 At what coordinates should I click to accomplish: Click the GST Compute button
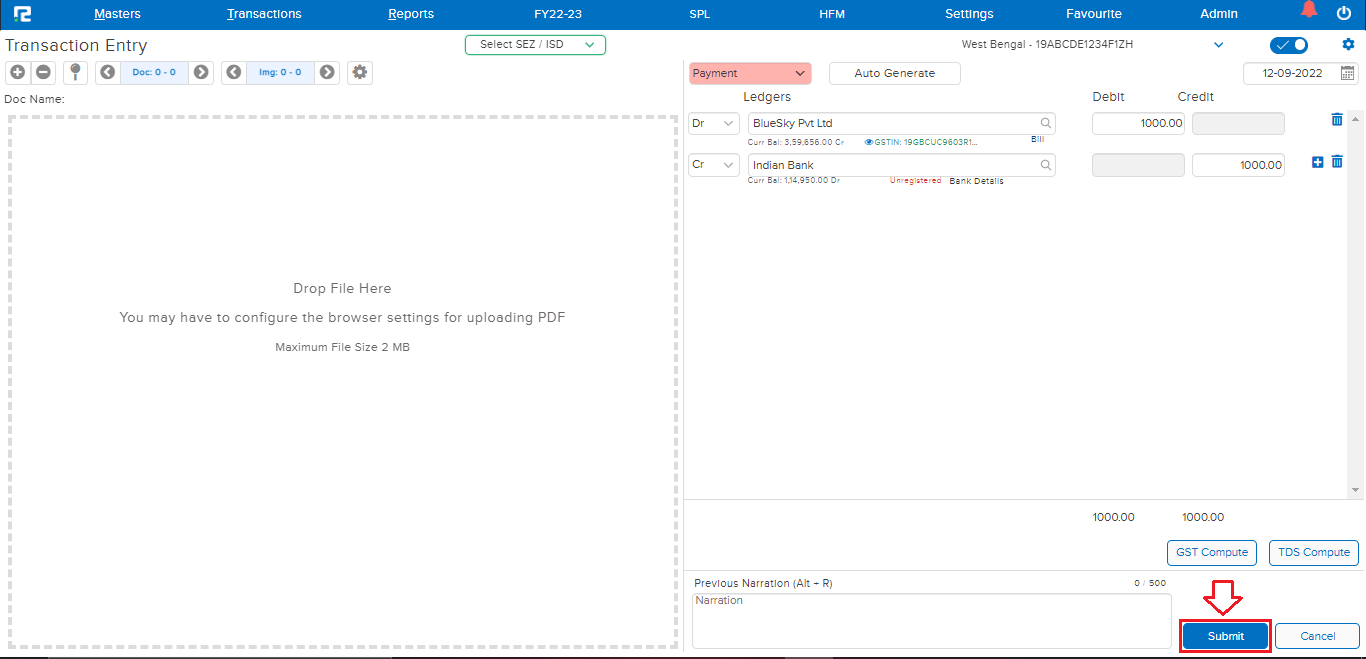(x=1211, y=552)
